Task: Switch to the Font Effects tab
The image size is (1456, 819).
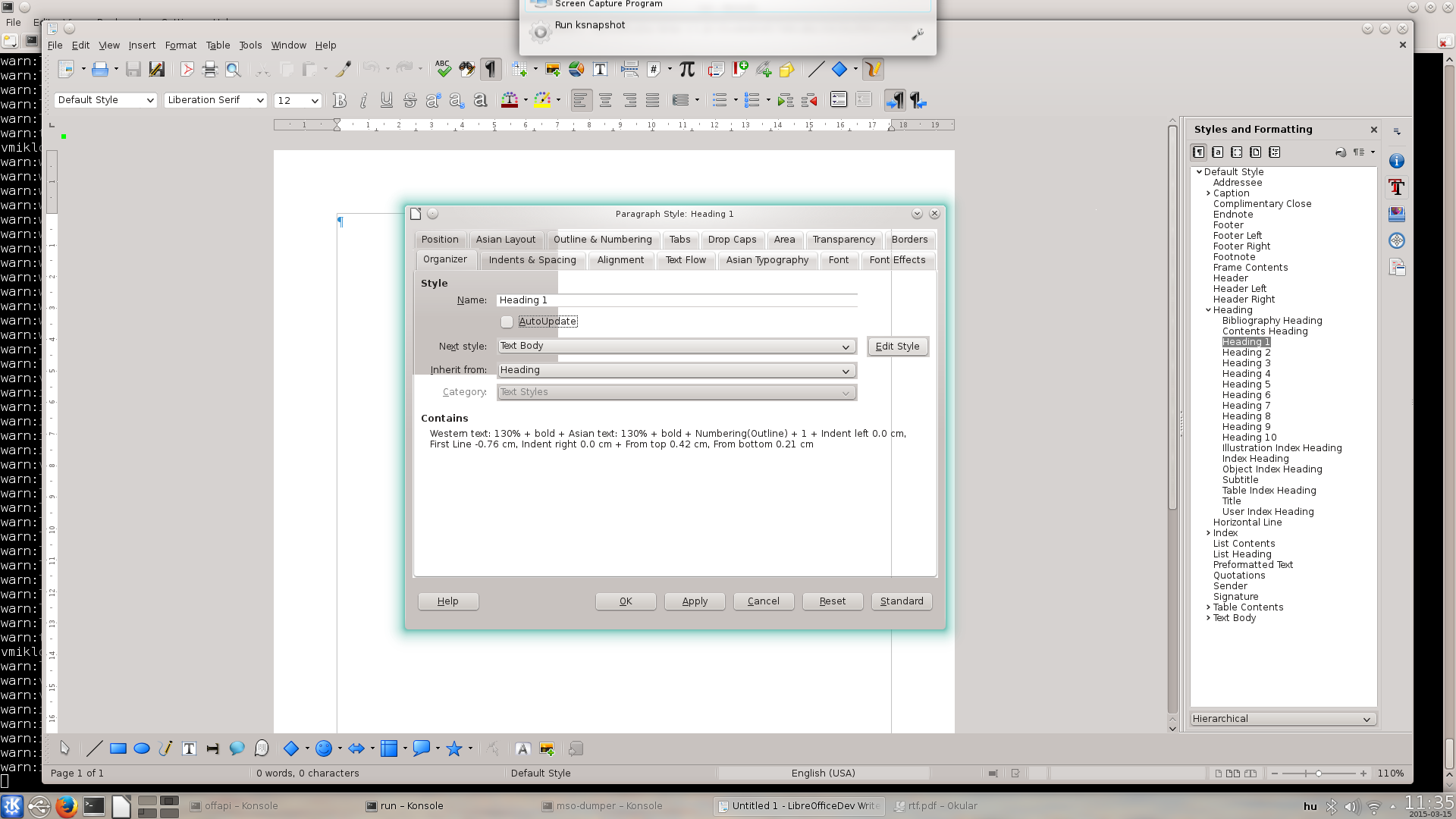Action: coord(898,260)
